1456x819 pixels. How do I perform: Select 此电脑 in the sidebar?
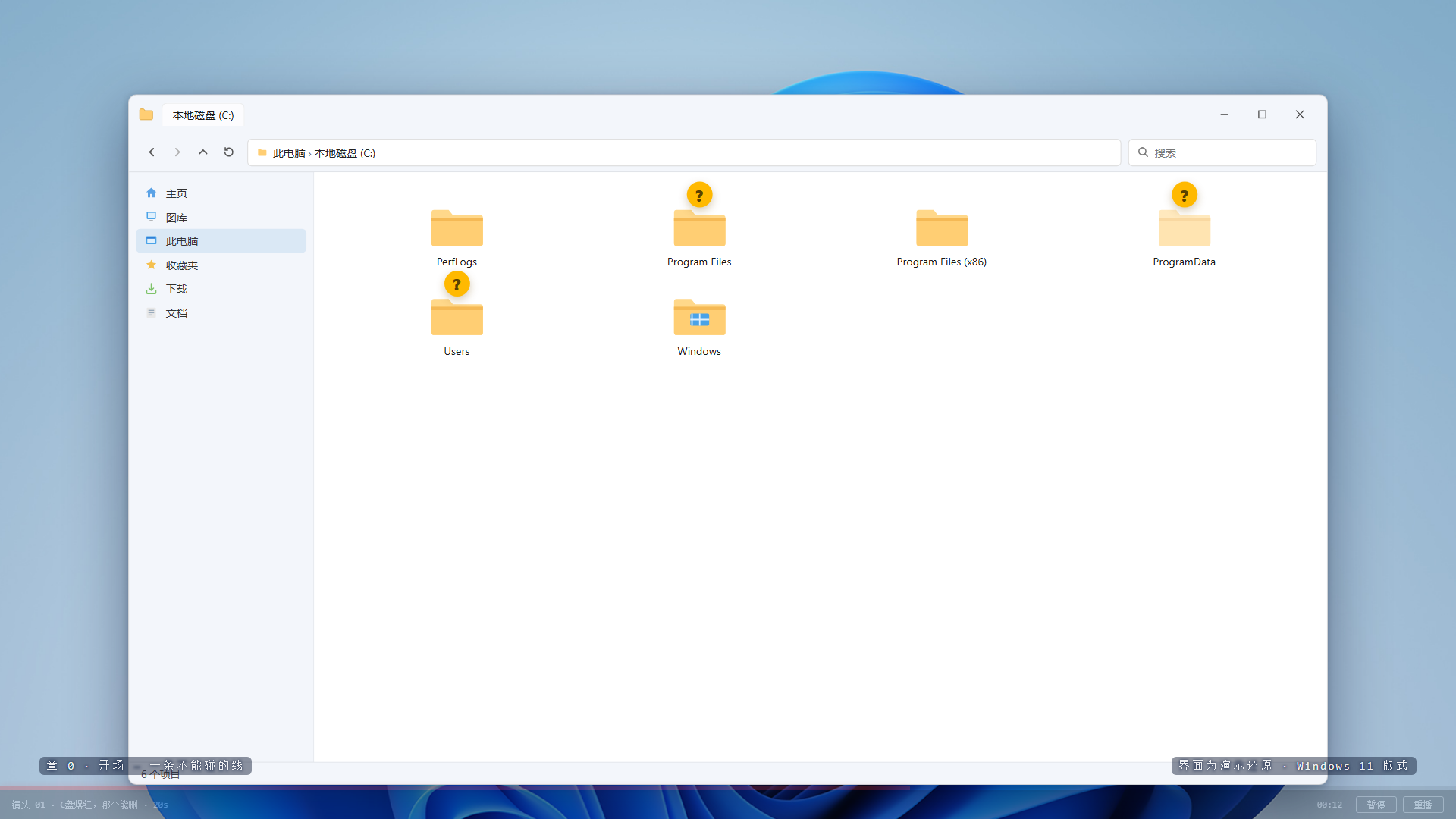tap(221, 241)
